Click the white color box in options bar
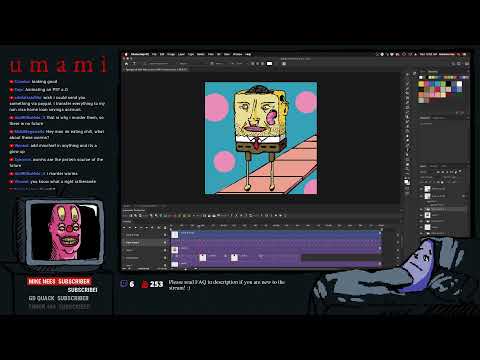480x360 pixels. (x=269, y=63)
